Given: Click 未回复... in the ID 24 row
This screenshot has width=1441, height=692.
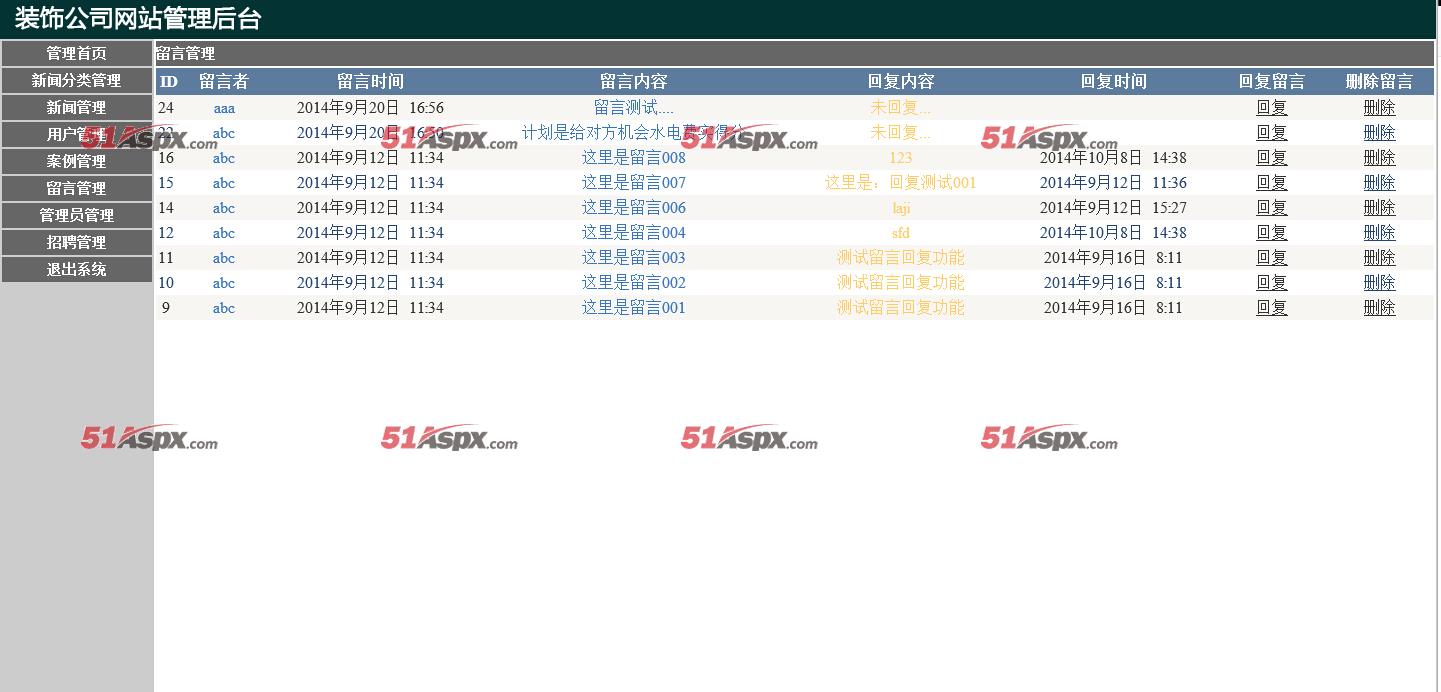Looking at the screenshot, I should coord(901,107).
